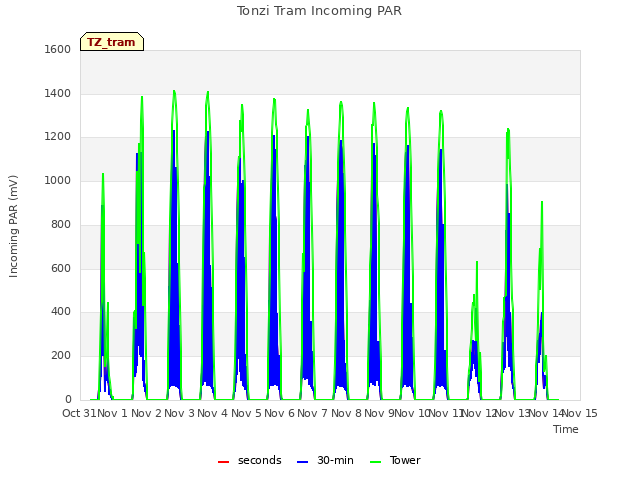640x480 pixels.
Task: Click the 1400 y-axis tick label
Action: click(58, 93)
